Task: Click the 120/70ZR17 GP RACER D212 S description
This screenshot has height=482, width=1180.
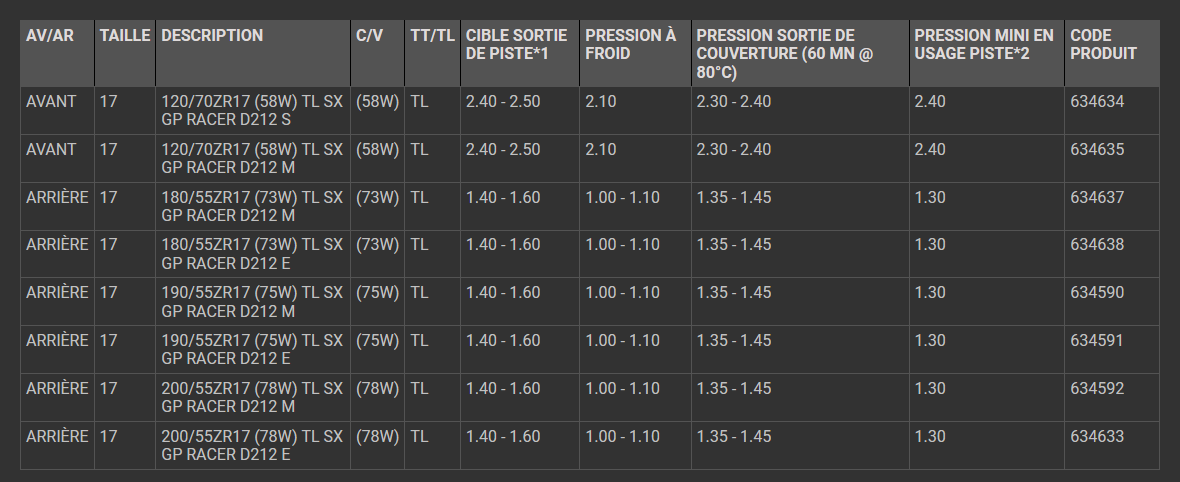Action: click(x=252, y=111)
